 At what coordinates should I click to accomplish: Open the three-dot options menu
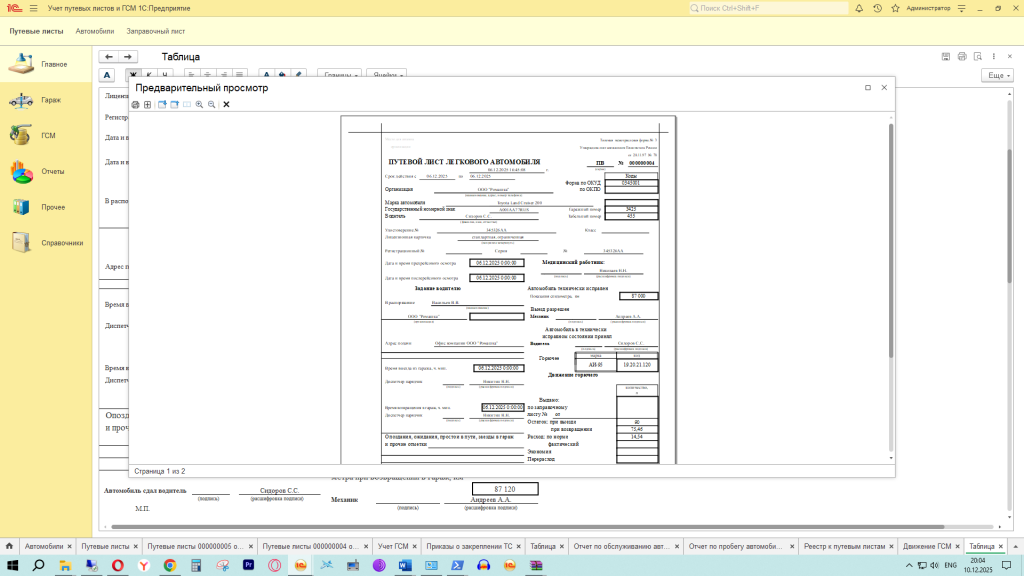994,57
